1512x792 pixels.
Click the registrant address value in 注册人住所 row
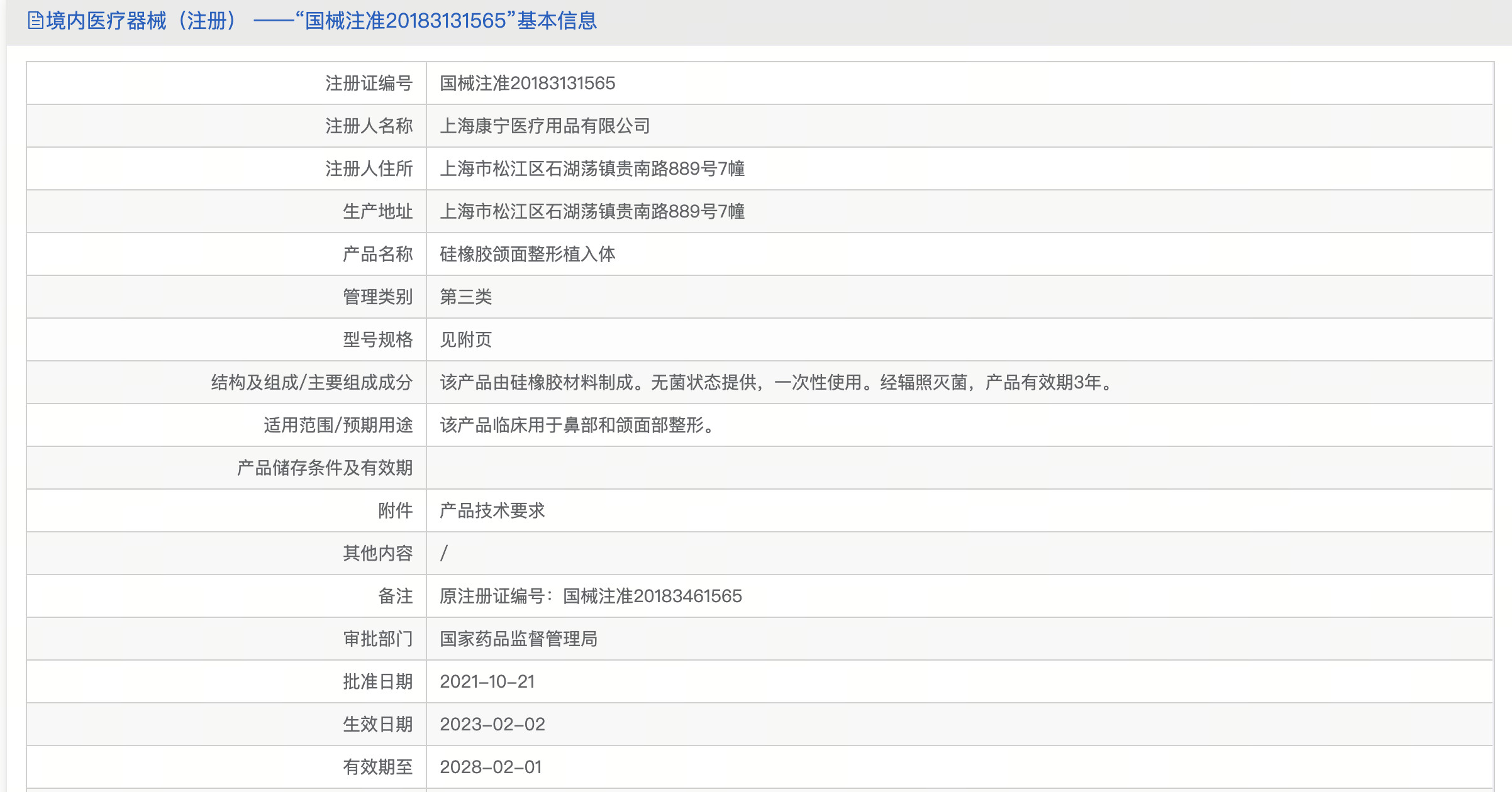click(x=592, y=168)
